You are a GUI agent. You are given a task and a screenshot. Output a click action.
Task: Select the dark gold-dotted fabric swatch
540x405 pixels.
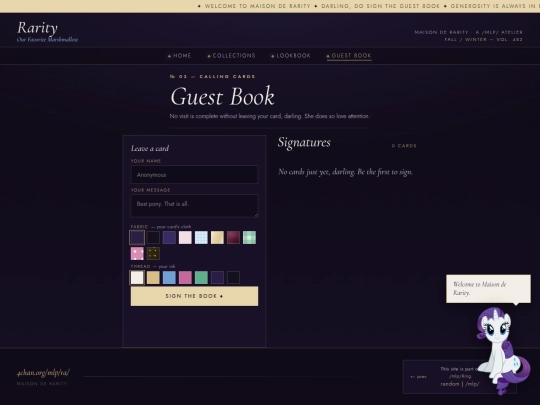coord(153,253)
